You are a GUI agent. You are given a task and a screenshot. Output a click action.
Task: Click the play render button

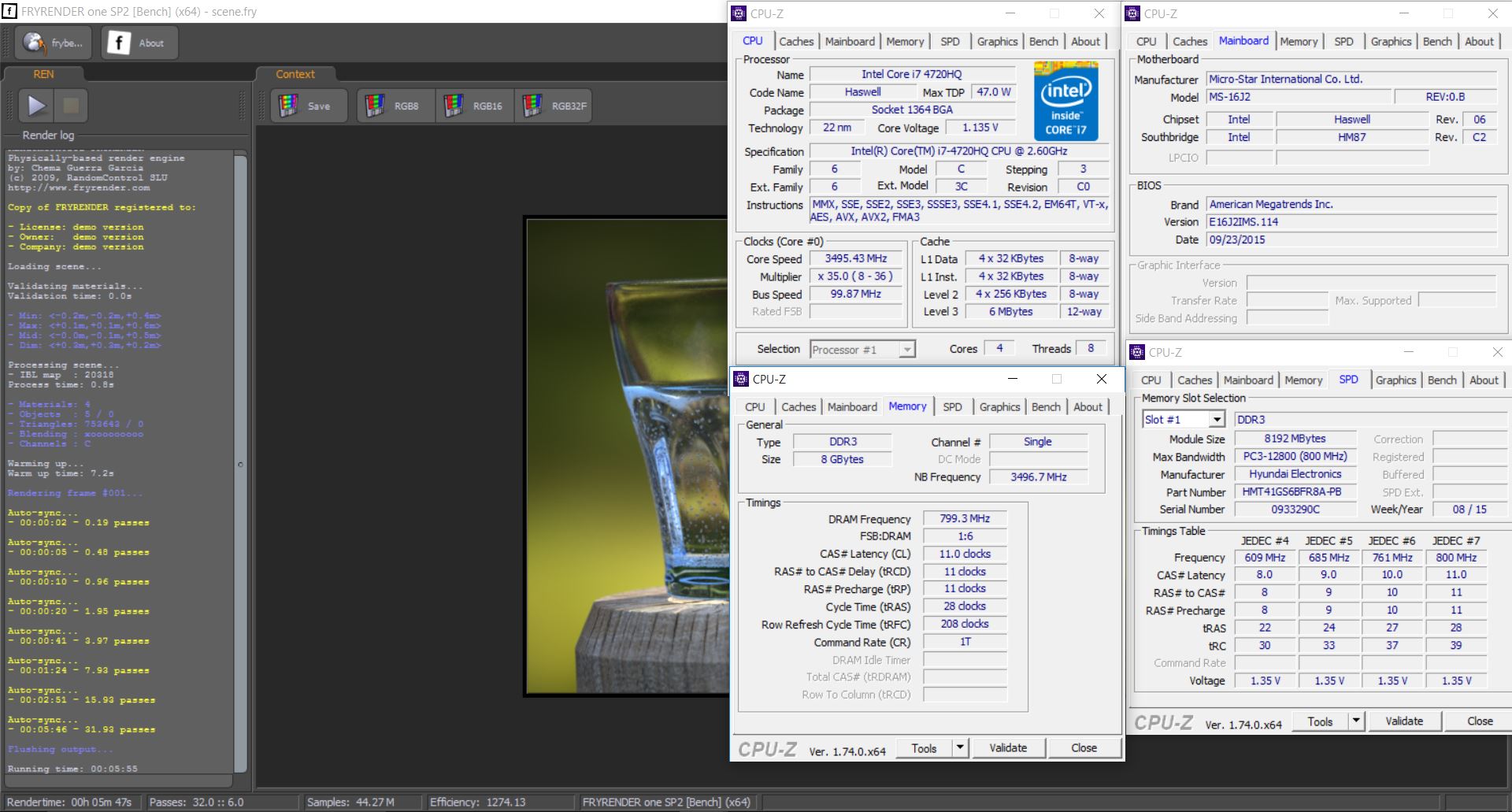[36, 106]
